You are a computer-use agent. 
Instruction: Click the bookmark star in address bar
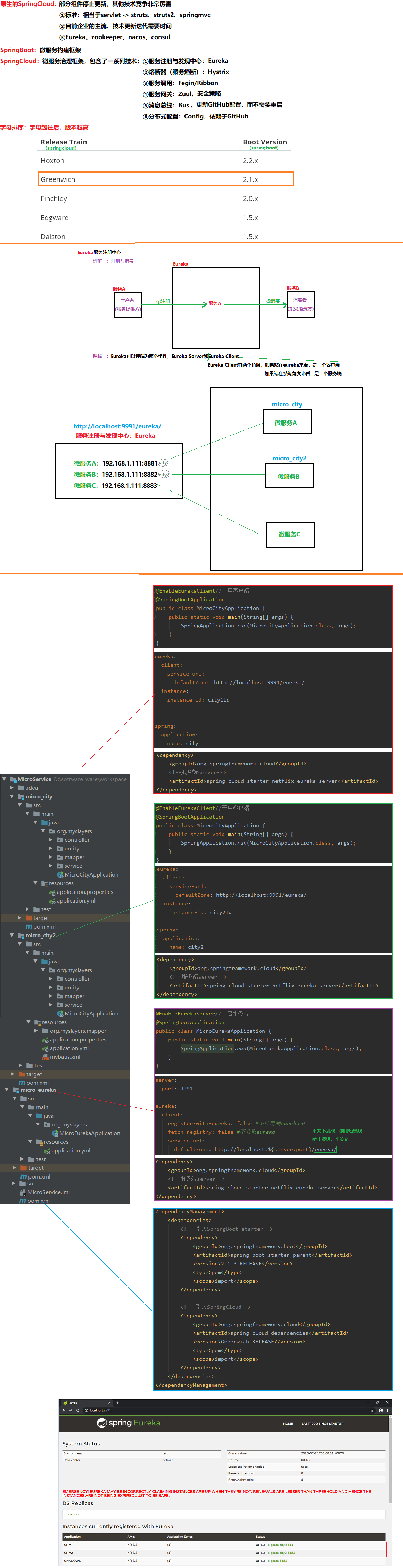[372, 1410]
